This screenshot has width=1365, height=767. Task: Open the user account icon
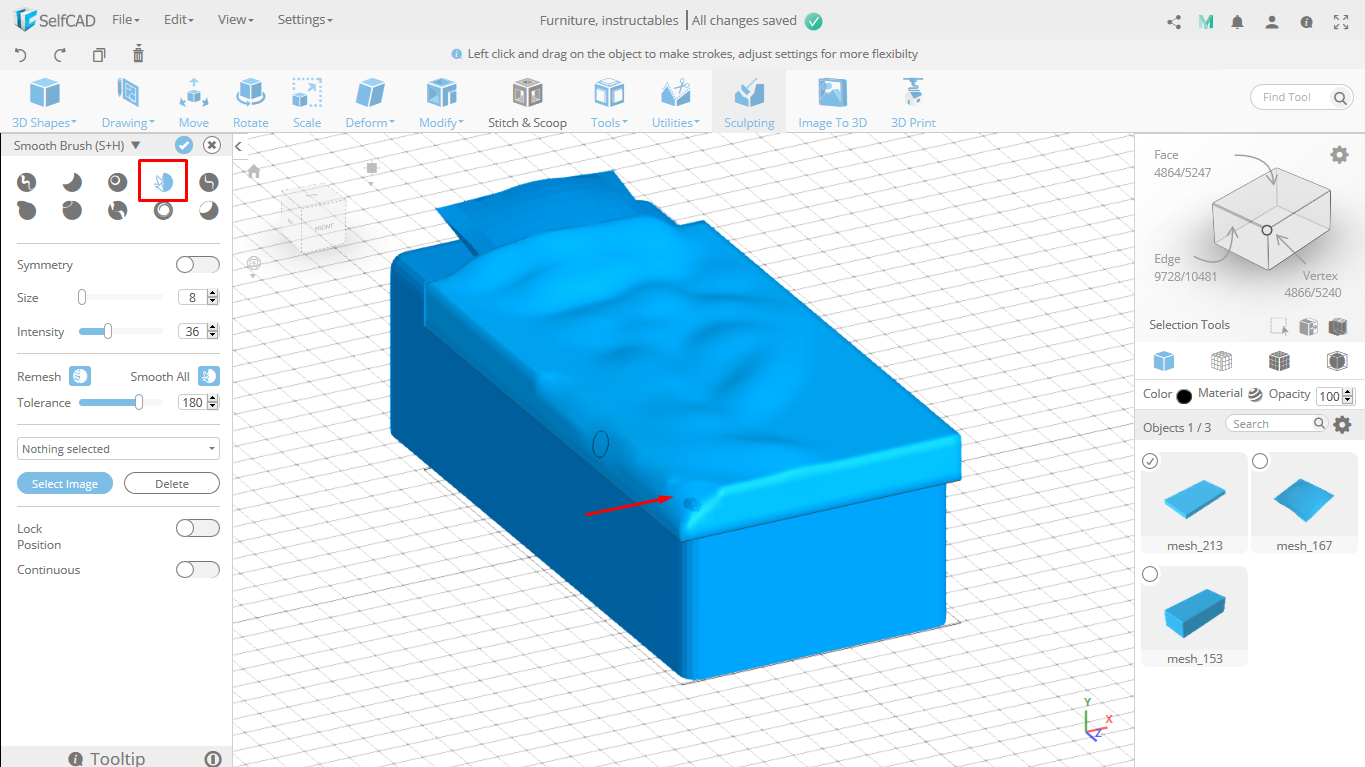(1271, 21)
